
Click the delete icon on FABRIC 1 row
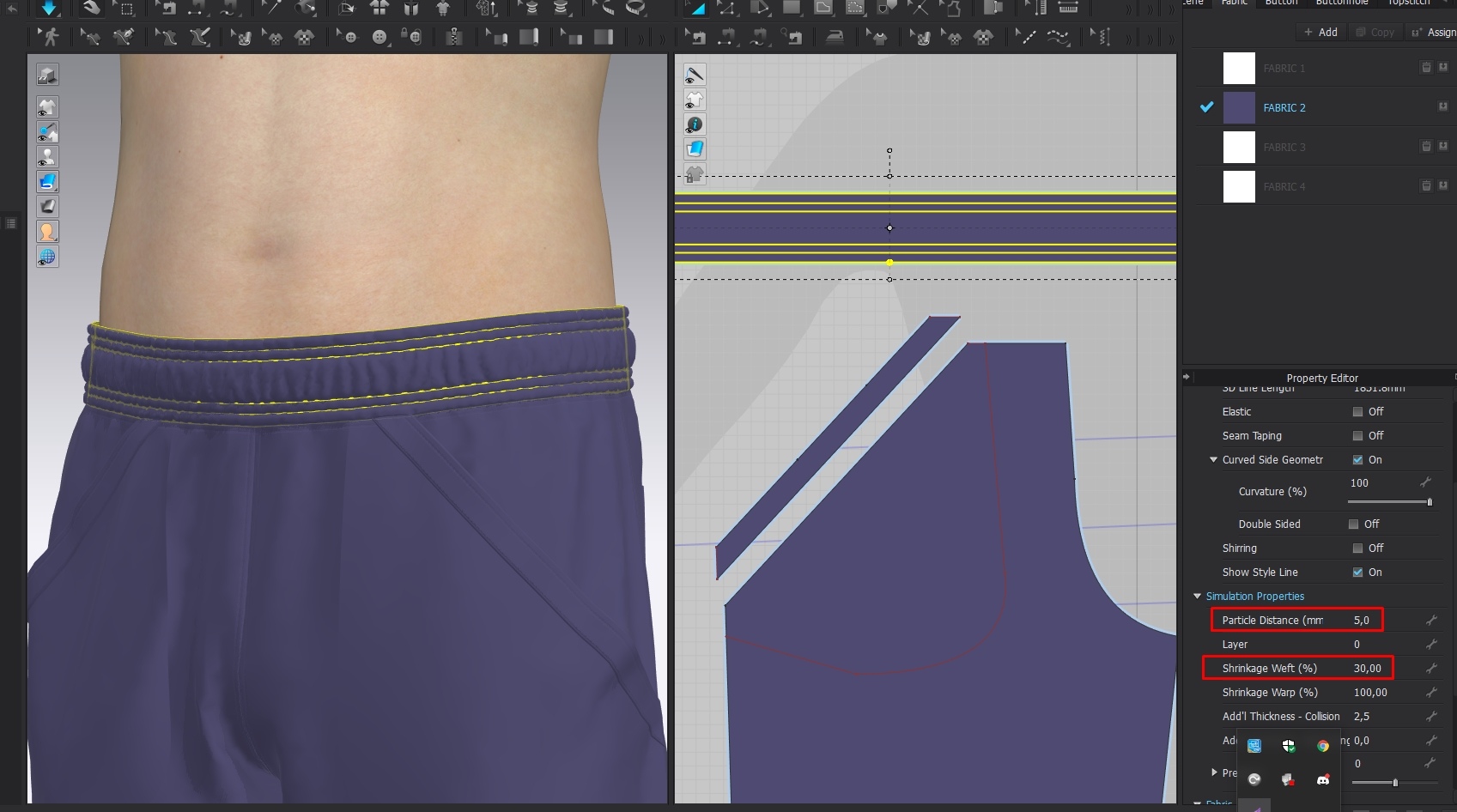tap(1426, 68)
